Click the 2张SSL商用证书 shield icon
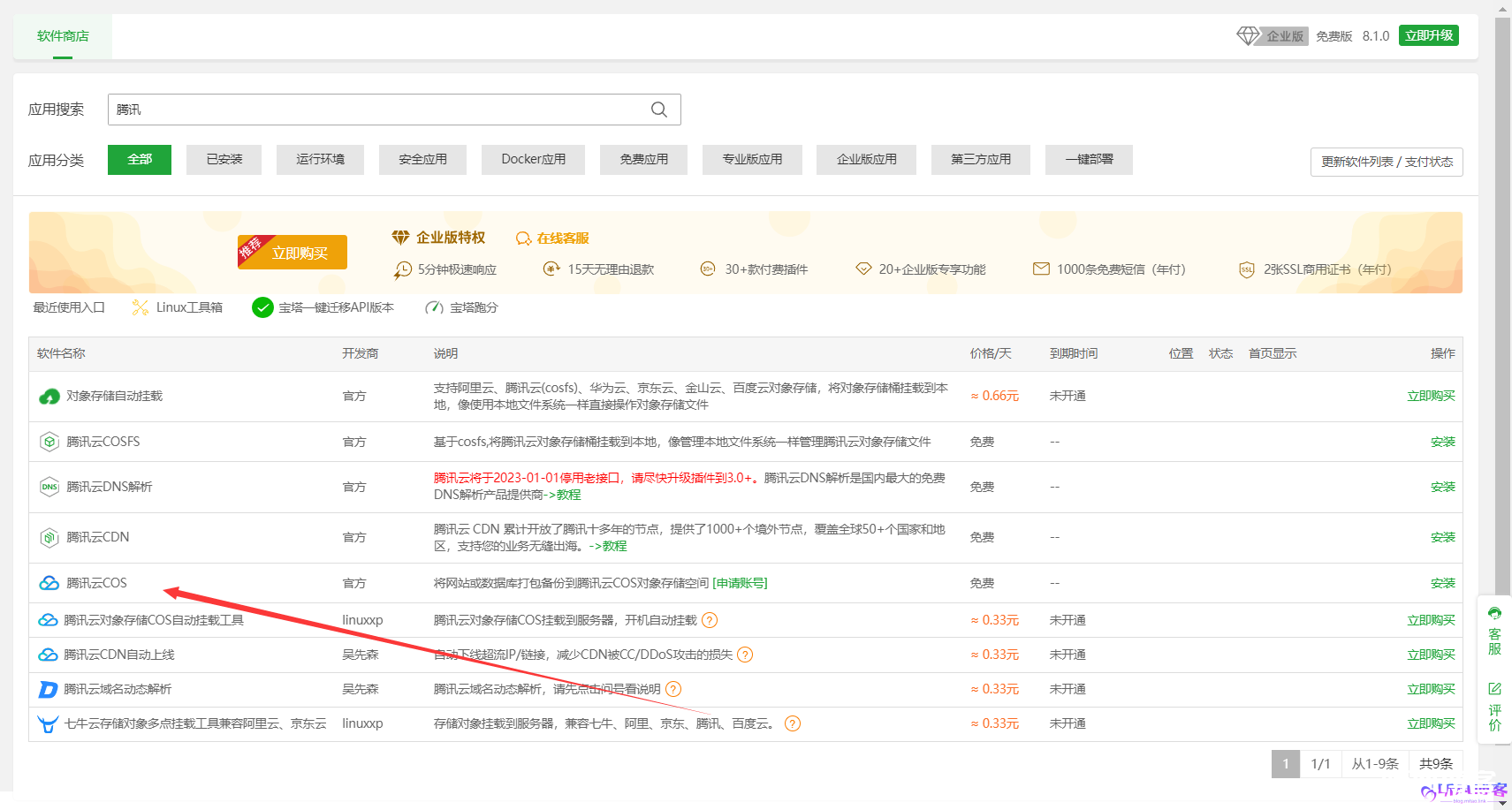 1246,269
